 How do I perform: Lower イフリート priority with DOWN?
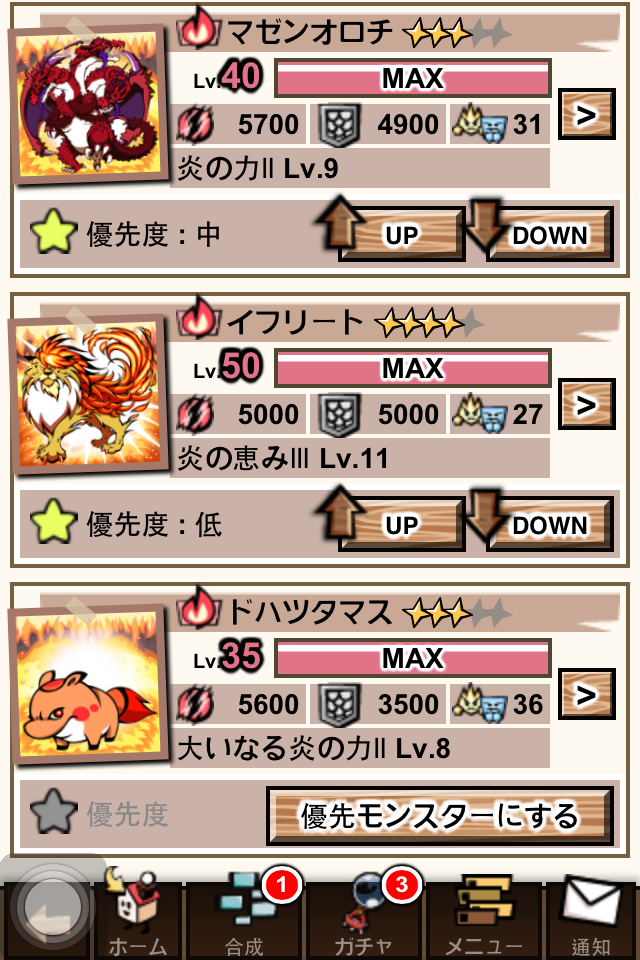pyautogui.click(x=540, y=523)
